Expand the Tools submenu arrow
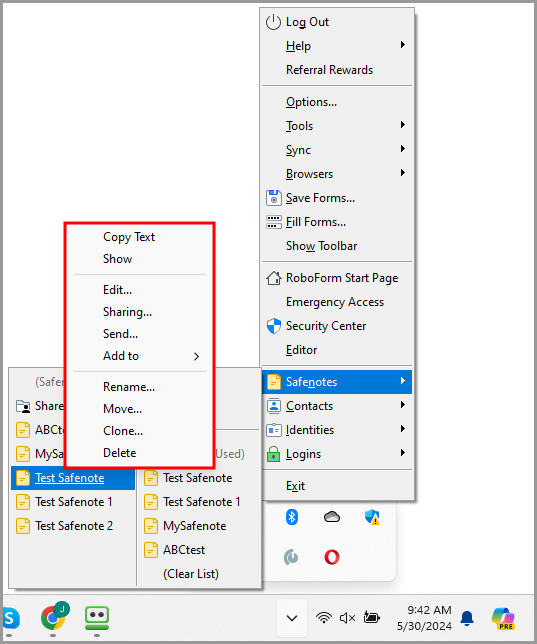Viewport: 537px width, 644px height. click(403, 124)
